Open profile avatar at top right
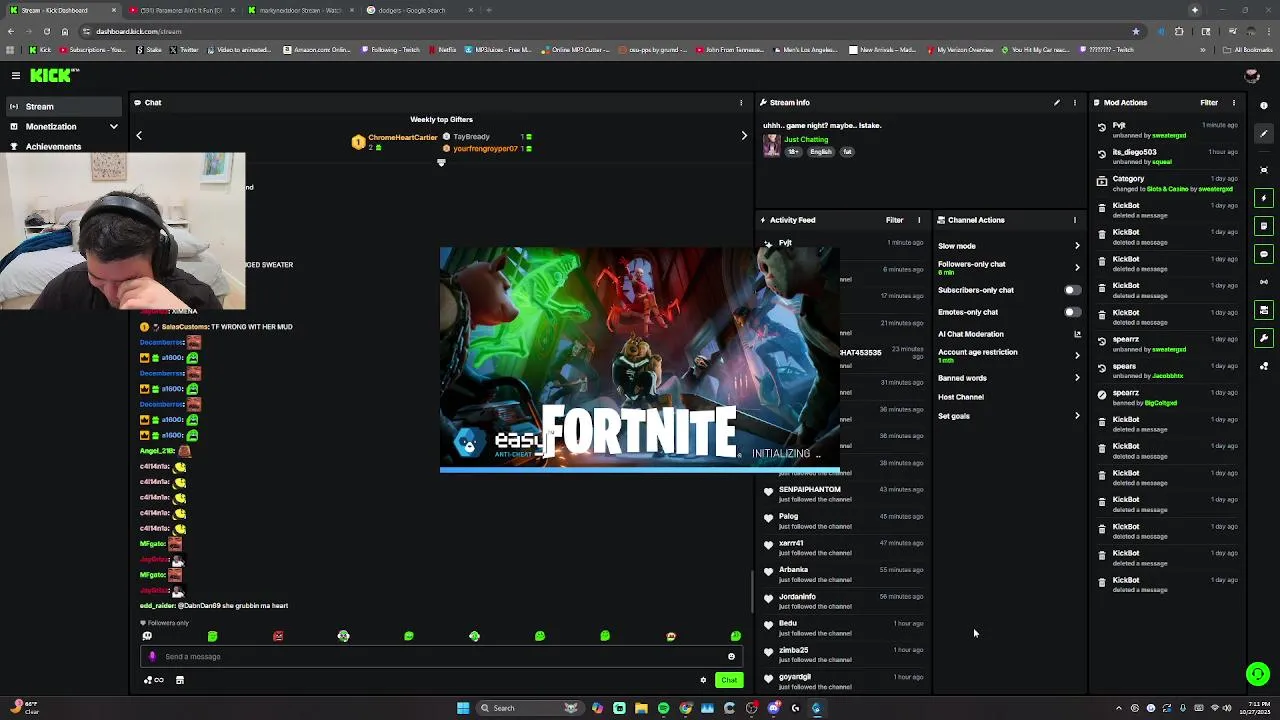This screenshot has width=1280, height=720. [1251, 76]
